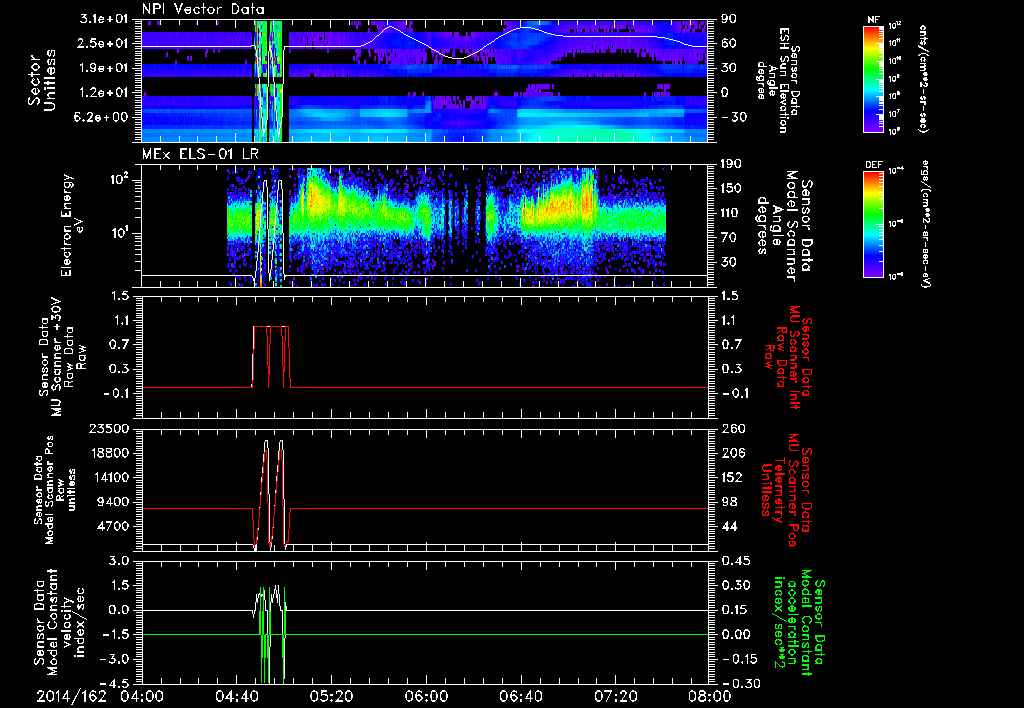The width and height of the screenshot is (1024, 708).
Task: Click the 14100 scanner position tick value
Action: click(x=108, y=477)
